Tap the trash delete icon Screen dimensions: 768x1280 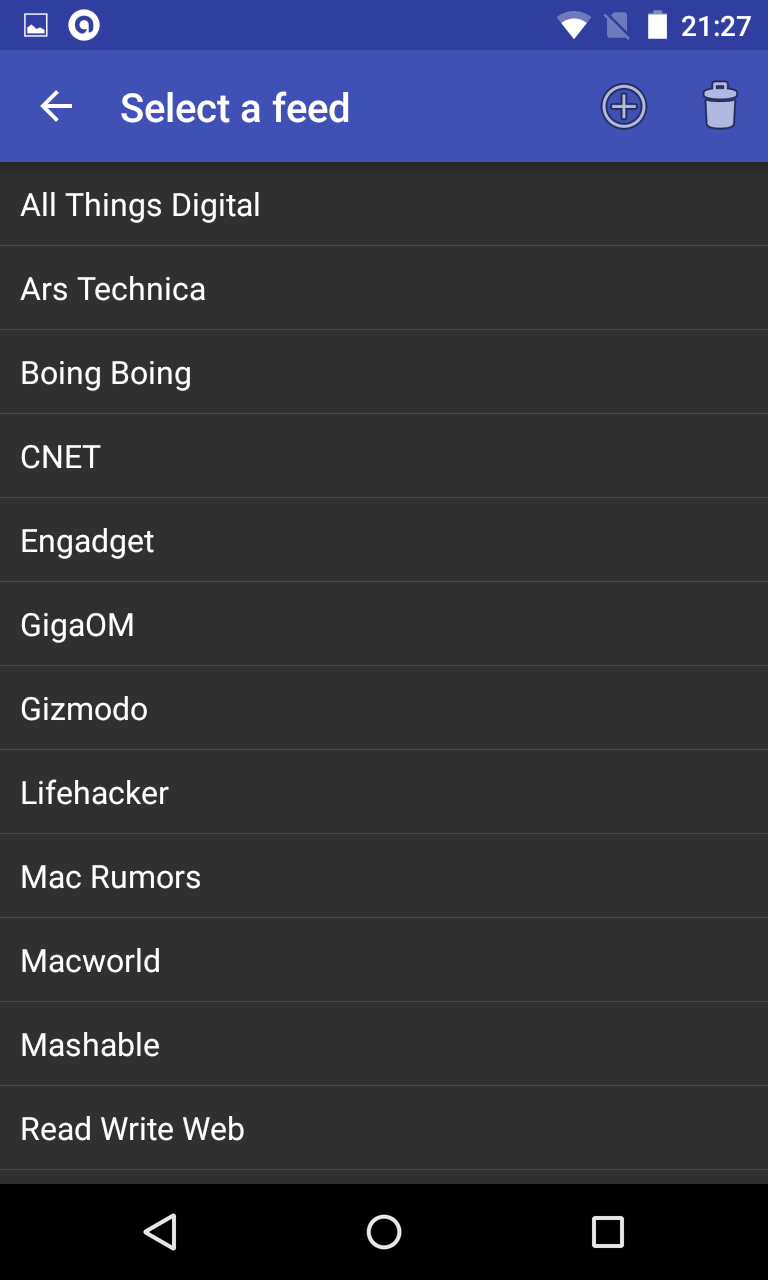[x=720, y=107]
